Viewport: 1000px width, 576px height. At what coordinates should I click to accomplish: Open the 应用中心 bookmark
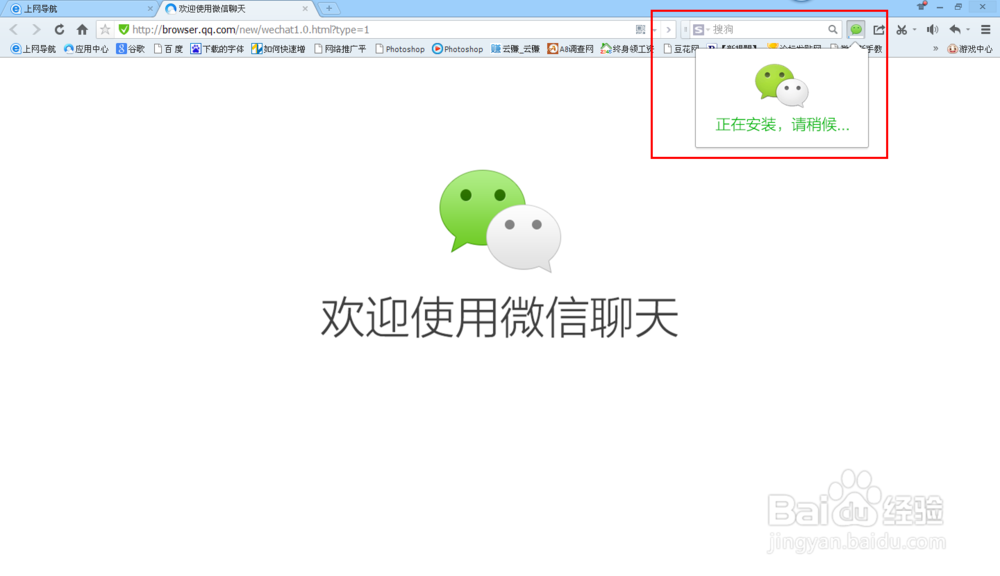coord(86,48)
